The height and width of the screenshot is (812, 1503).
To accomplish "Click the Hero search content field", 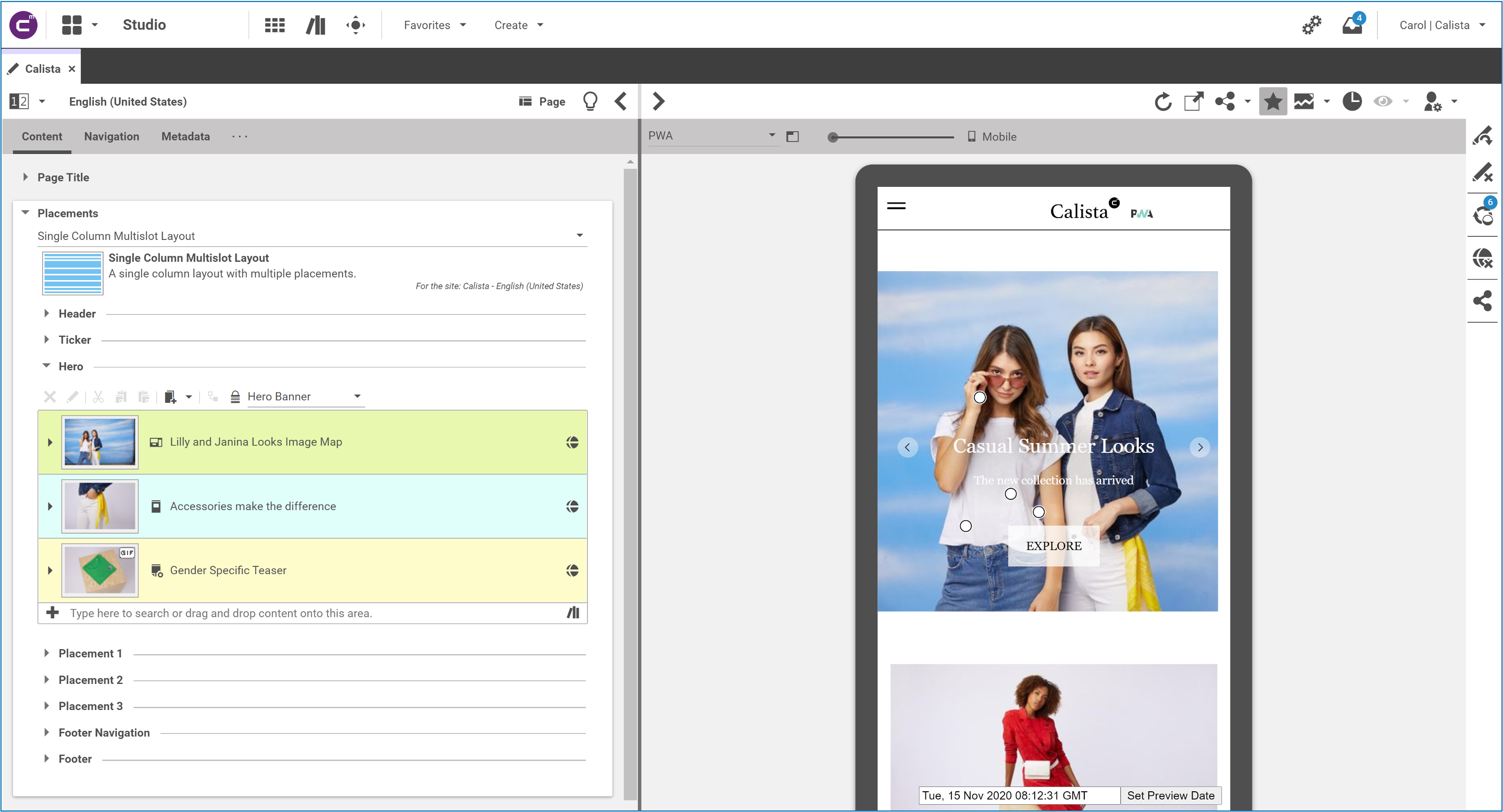I will pyautogui.click(x=314, y=613).
